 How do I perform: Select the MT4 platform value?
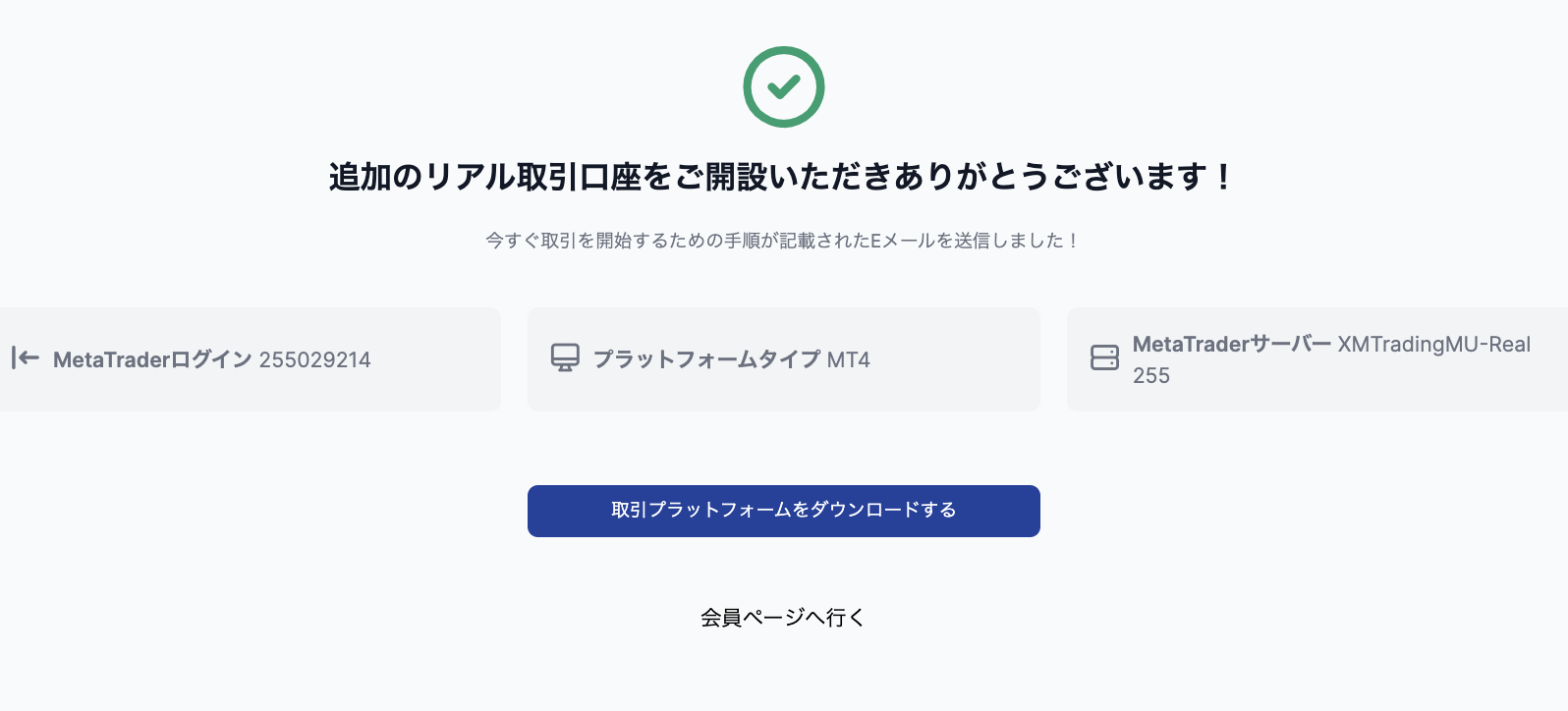(848, 359)
